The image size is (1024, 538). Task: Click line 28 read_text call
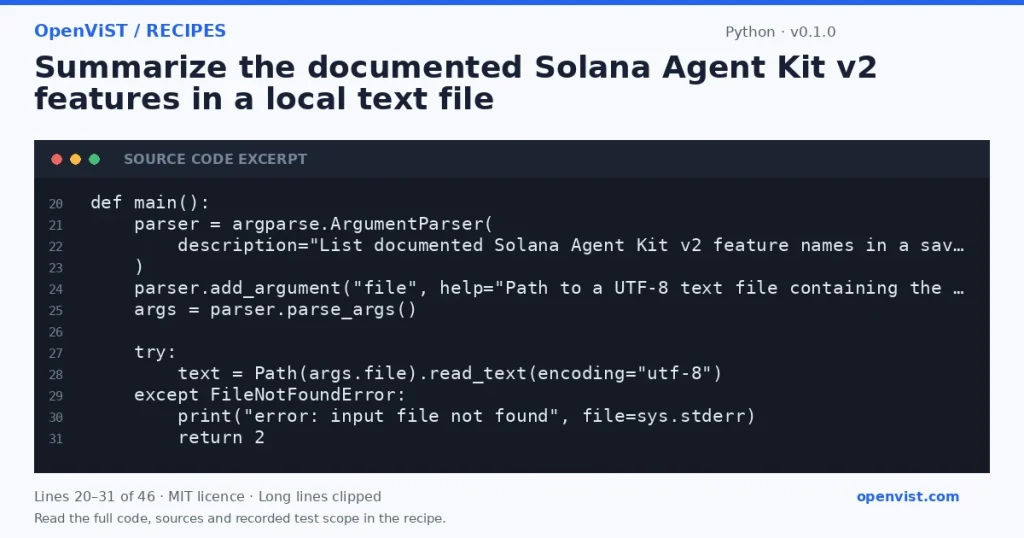click(x=450, y=373)
